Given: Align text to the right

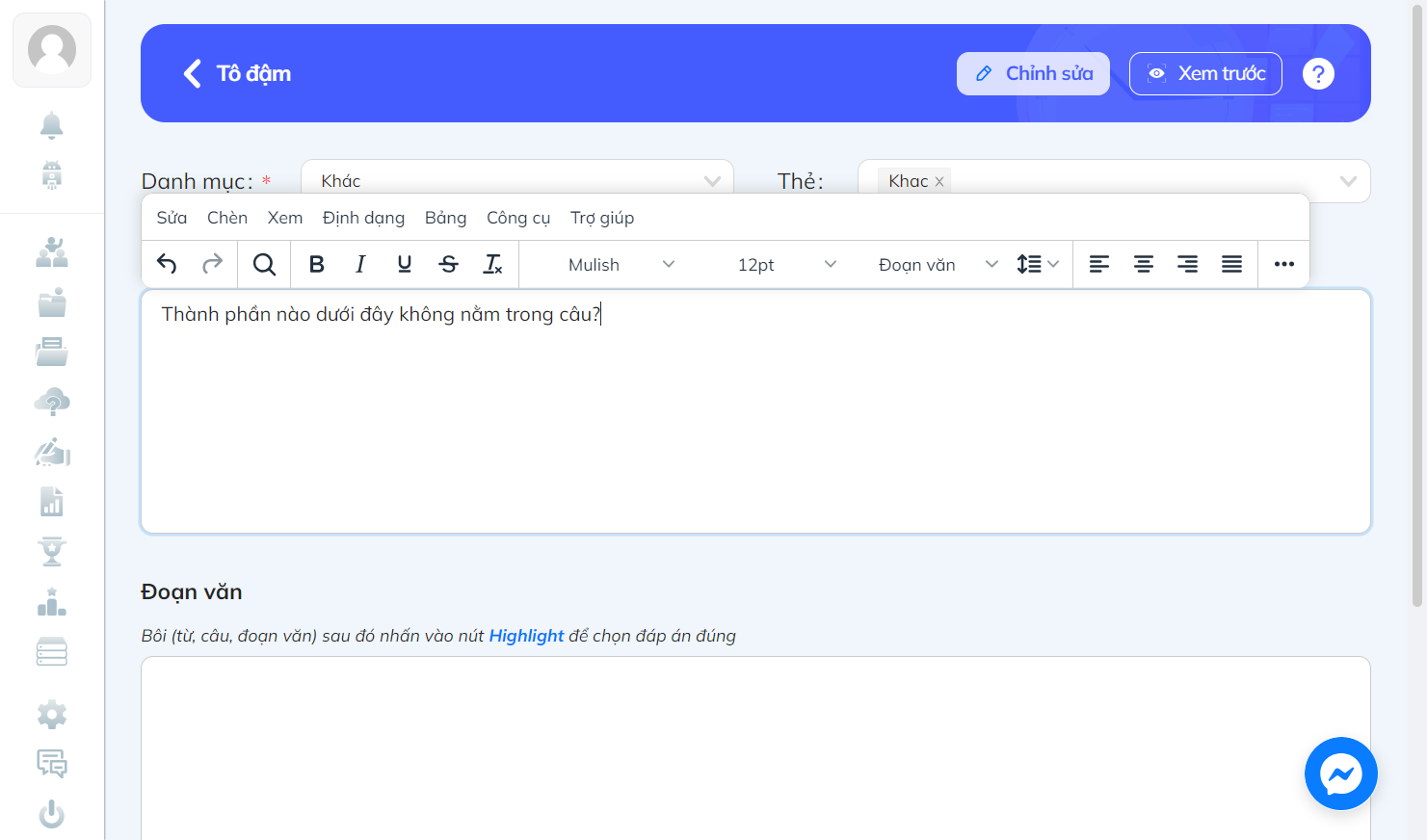Looking at the screenshot, I should pos(1188,264).
